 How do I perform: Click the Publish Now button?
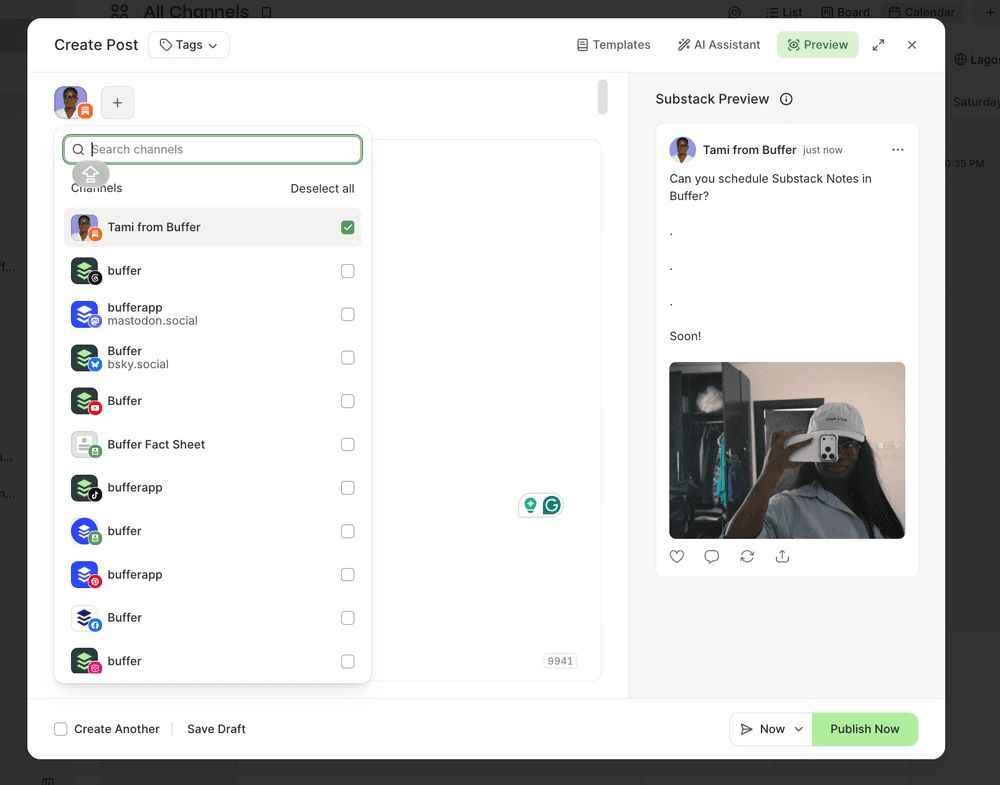tap(865, 729)
